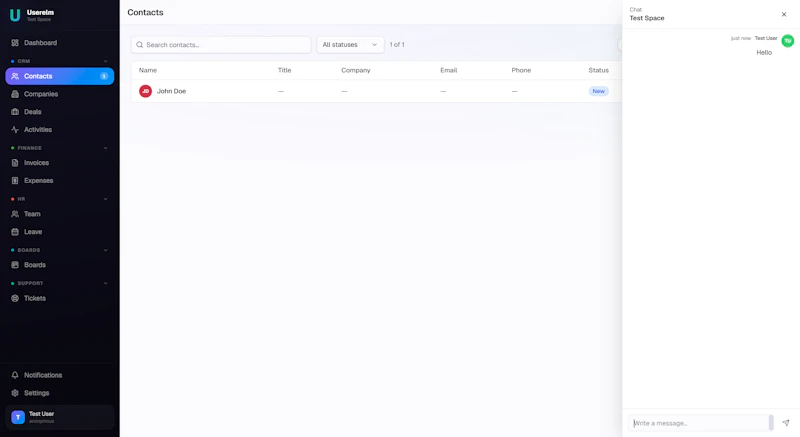Send the chat message
The width and height of the screenshot is (800, 437).
click(x=786, y=423)
